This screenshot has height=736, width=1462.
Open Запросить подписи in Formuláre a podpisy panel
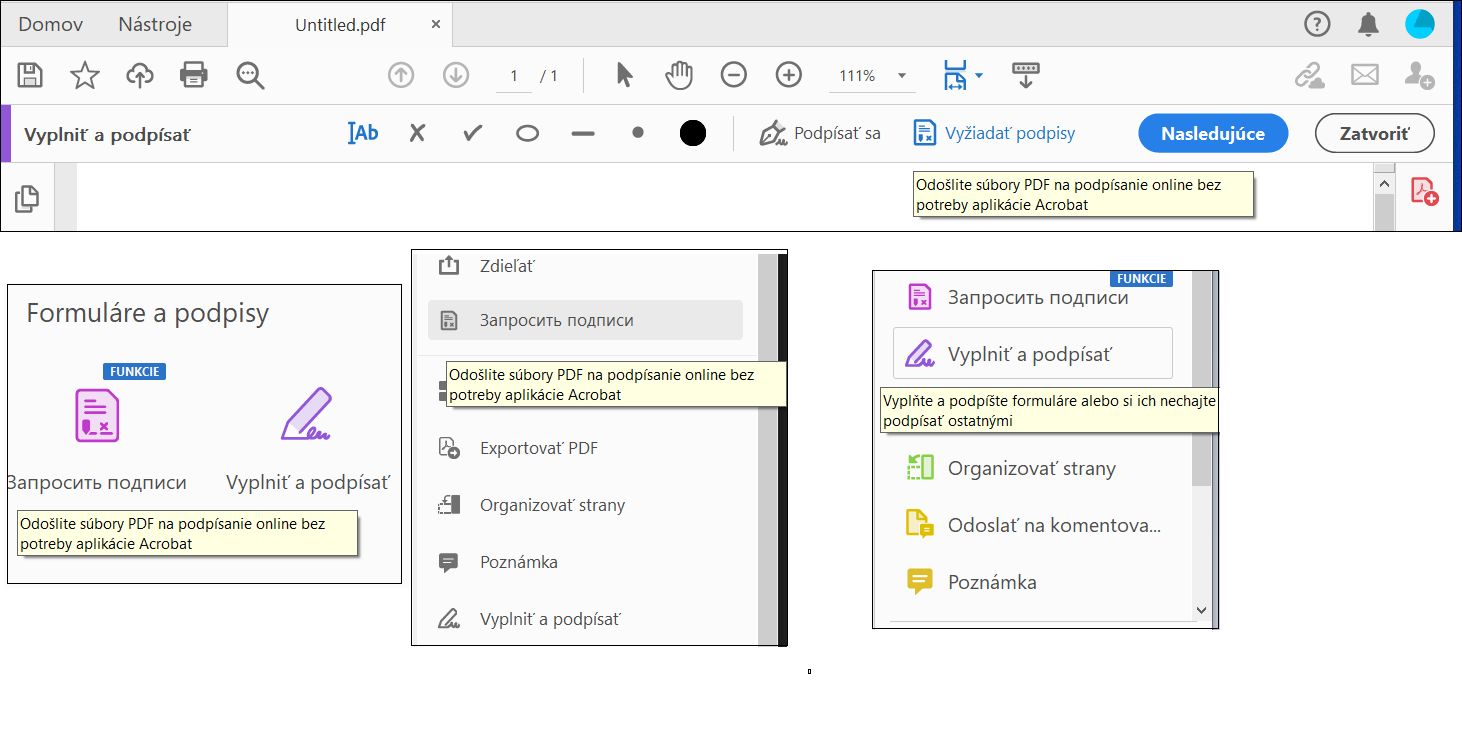point(96,440)
